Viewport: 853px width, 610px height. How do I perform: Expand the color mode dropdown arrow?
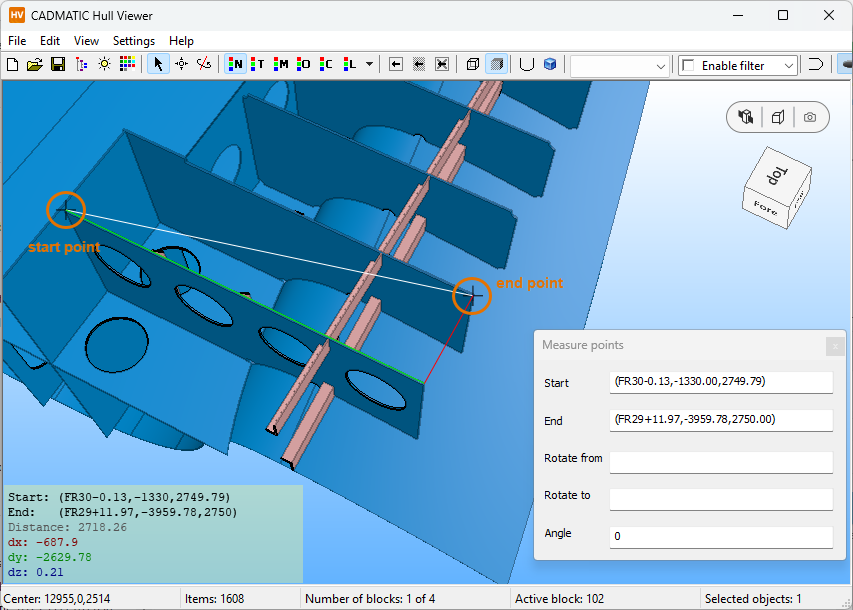(370, 64)
